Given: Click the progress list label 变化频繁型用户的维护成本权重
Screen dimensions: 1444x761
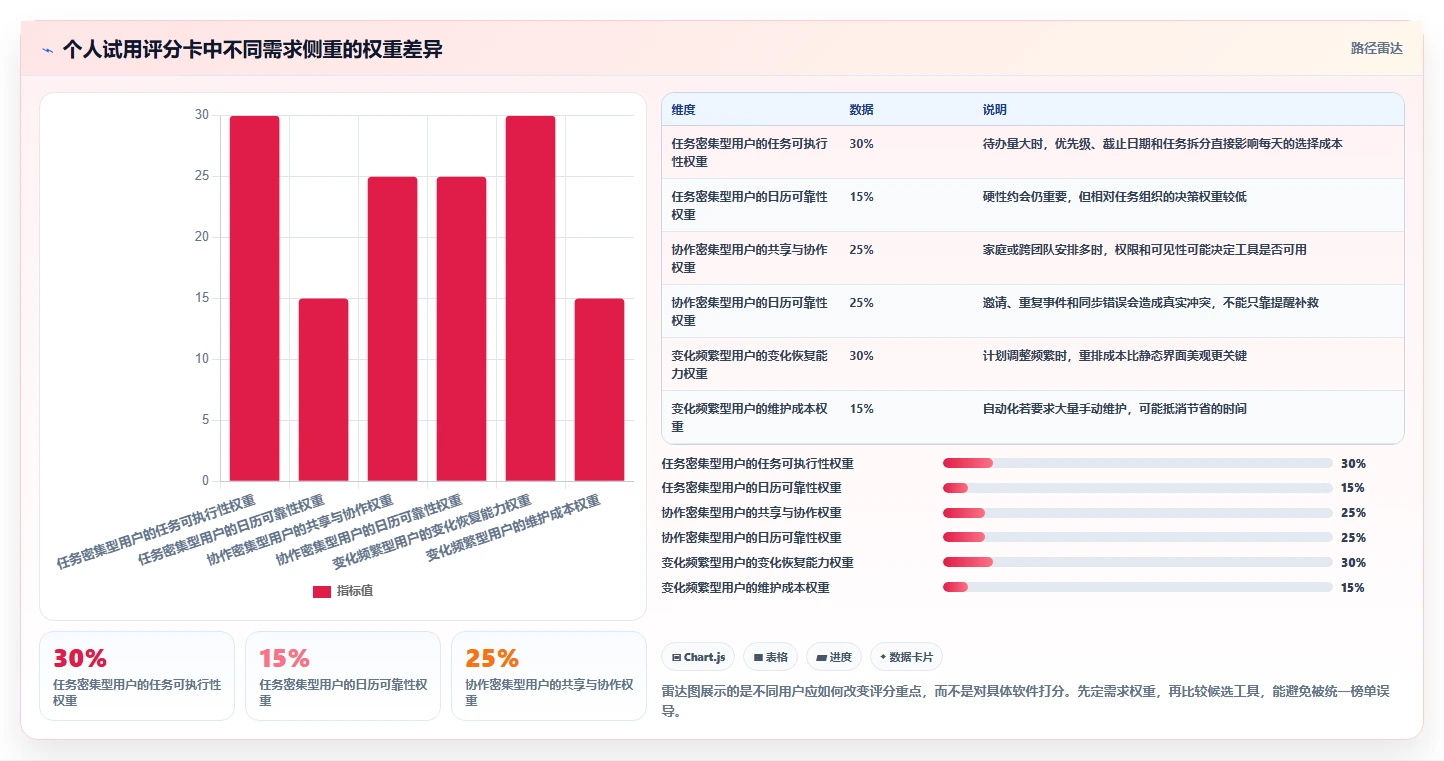Looking at the screenshot, I should pos(745,588).
